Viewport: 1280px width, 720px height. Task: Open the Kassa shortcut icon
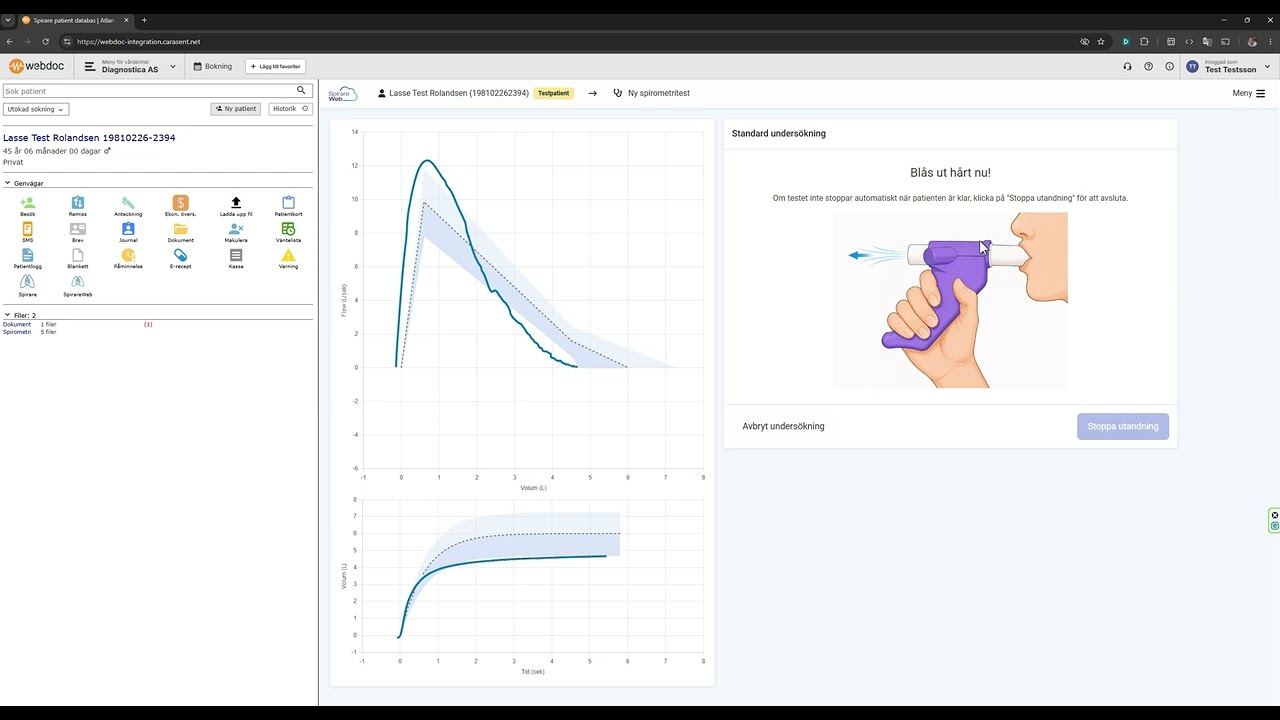236,255
